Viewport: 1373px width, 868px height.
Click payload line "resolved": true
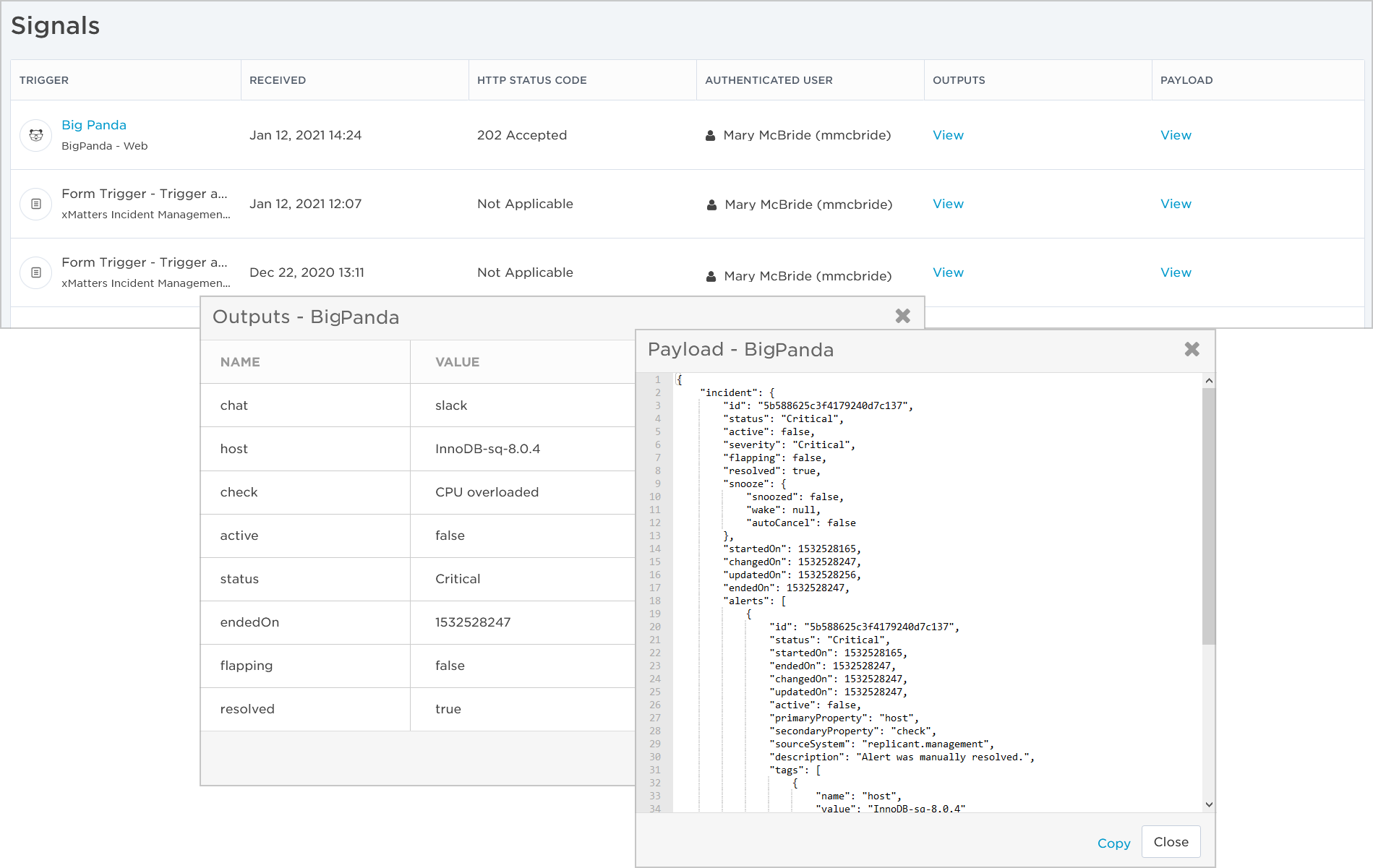[x=771, y=470]
